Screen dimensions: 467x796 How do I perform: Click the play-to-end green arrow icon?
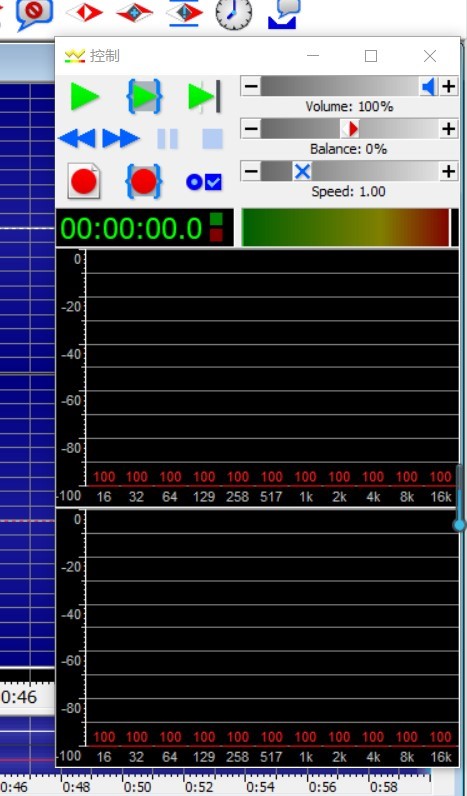click(x=204, y=96)
